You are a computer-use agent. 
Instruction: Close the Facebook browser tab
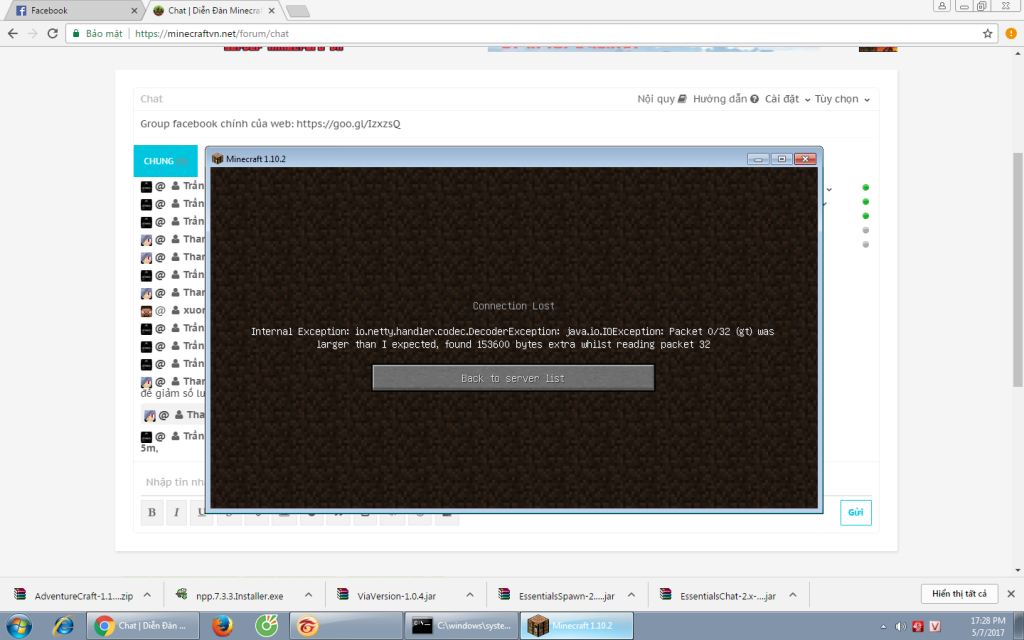click(x=134, y=10)
